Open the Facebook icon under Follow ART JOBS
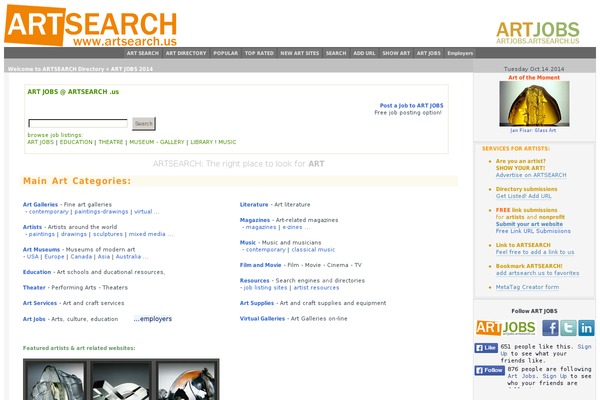600x400 pixels. pyautogui.click(x=550, y=328)
